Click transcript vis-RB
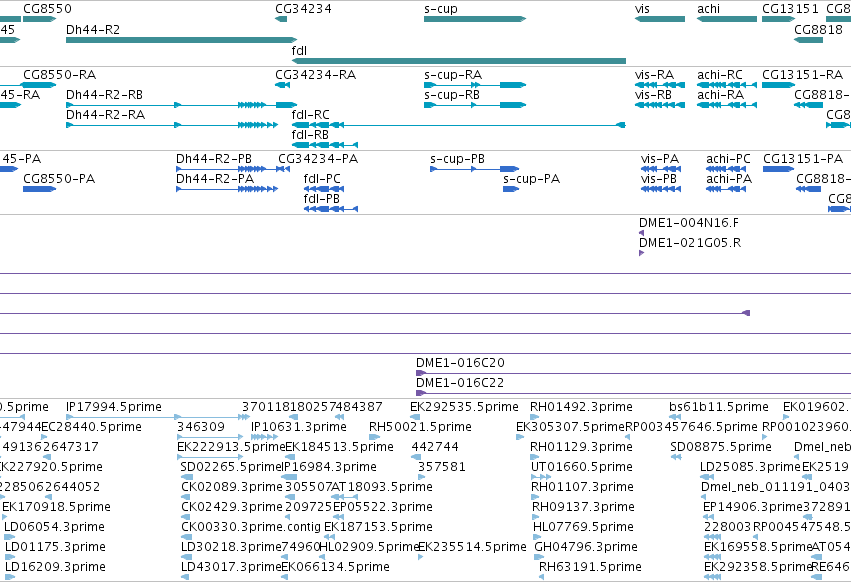This screenshot has height=582, width=851. 653,94
